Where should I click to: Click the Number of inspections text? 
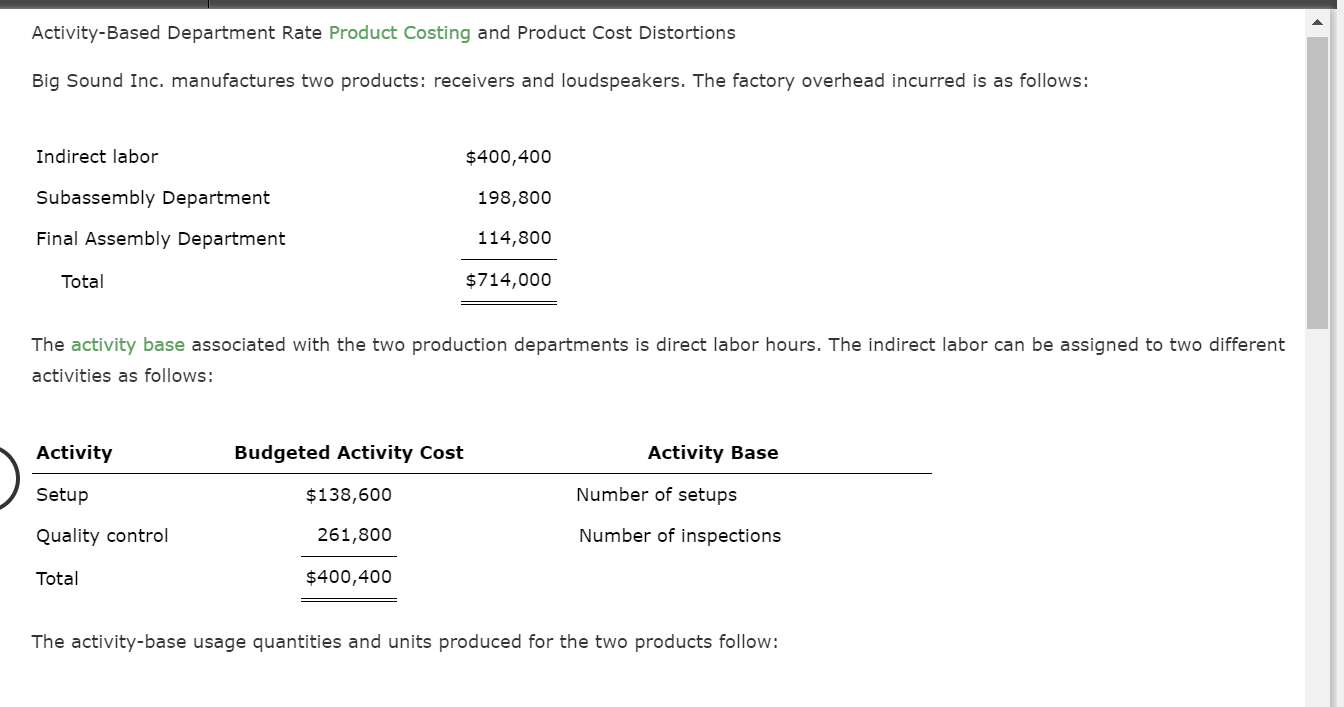coord(679,535)
